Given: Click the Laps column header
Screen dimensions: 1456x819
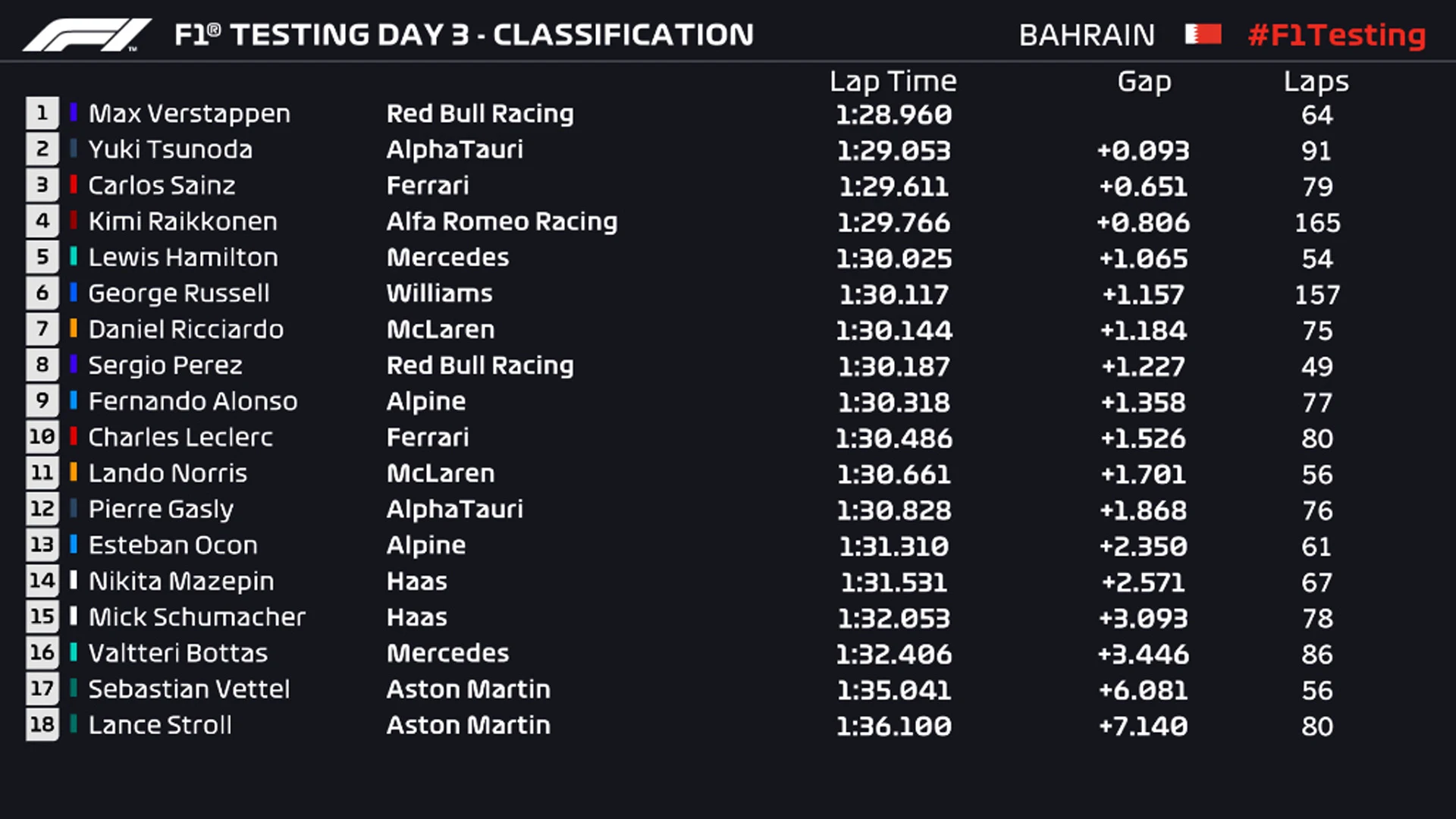Looking at the screenshot, I should pos(1316,81).
